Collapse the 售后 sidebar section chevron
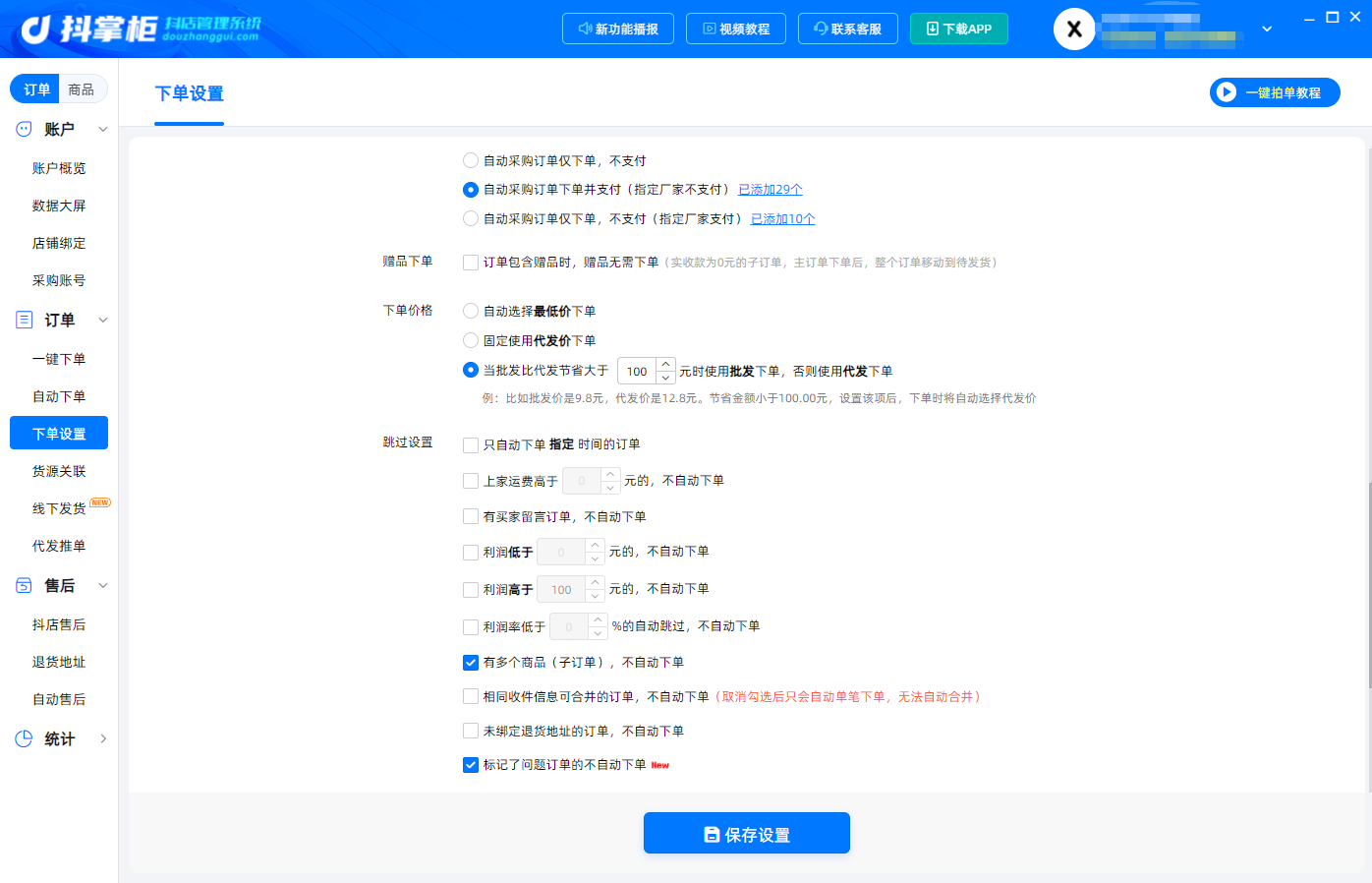This screenshot has height=883, width=1372. point(103,585)
